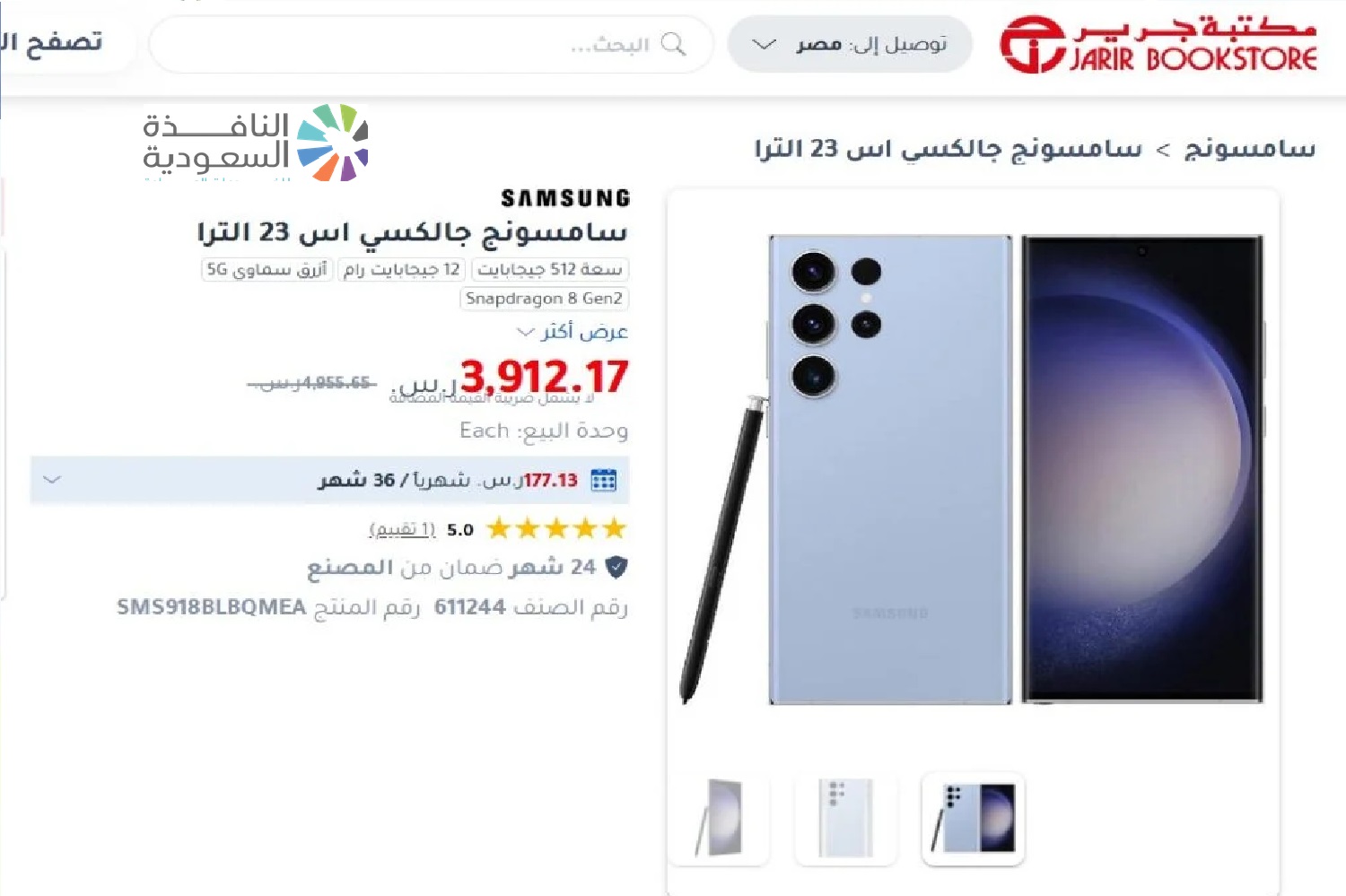This screenshot has width=1346, height=896.
Task: Focus the البحث search input field
Action: pos(431,44)
